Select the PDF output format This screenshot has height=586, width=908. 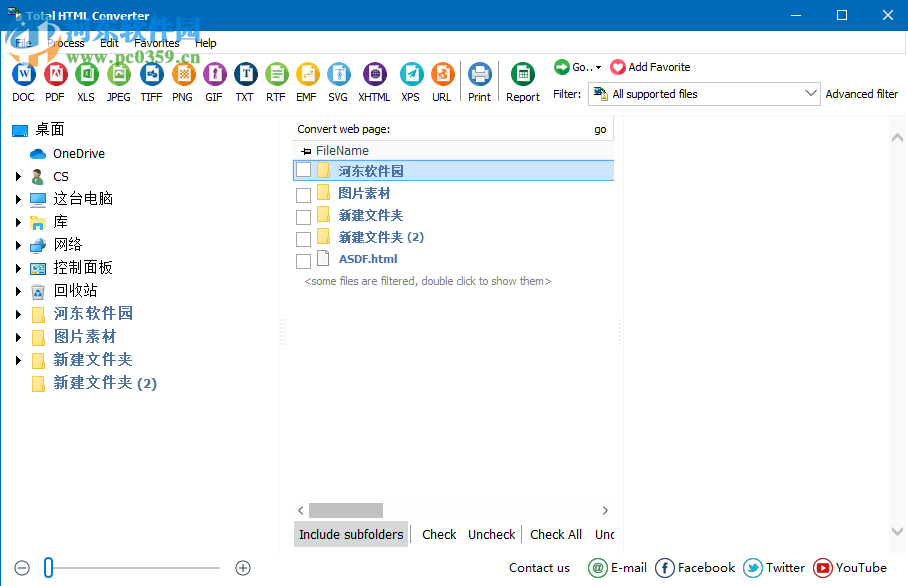[55, 74]
